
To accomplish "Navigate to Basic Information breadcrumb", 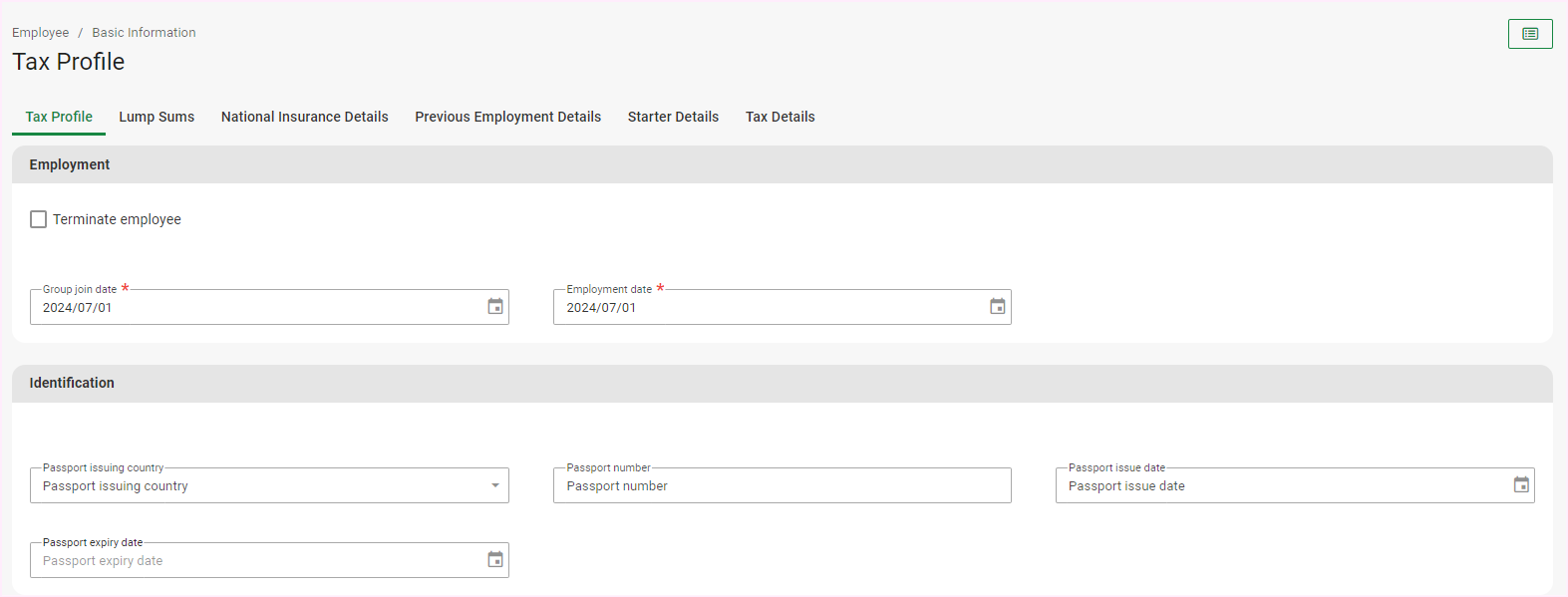I will coord(144,33).
